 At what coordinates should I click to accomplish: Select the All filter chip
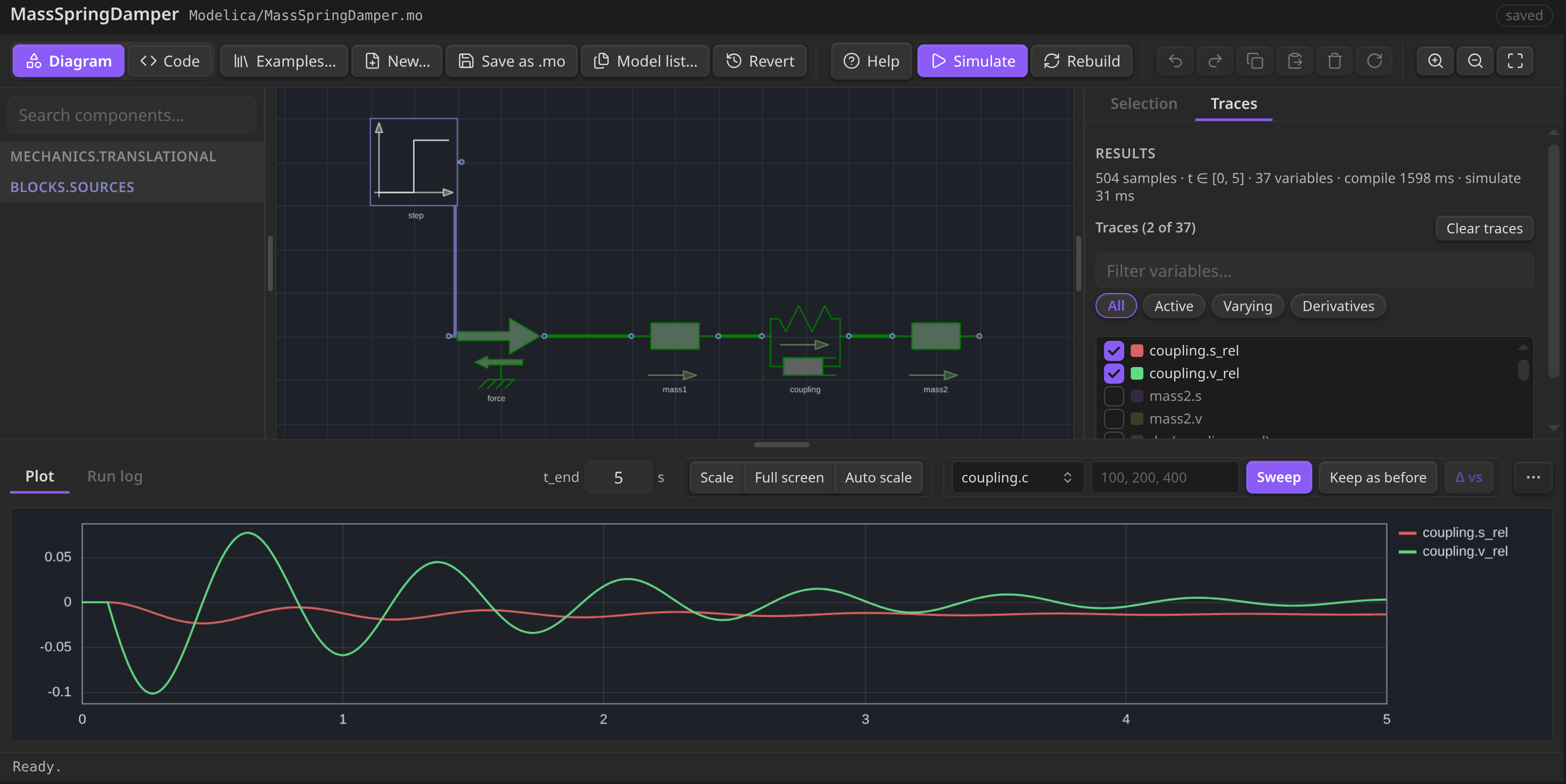[1116, 306]
